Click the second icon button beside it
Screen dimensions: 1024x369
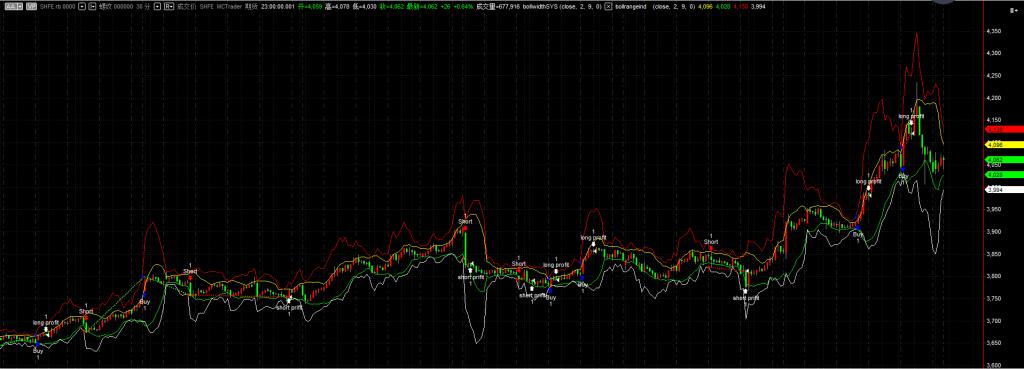(x=31, y=7)
